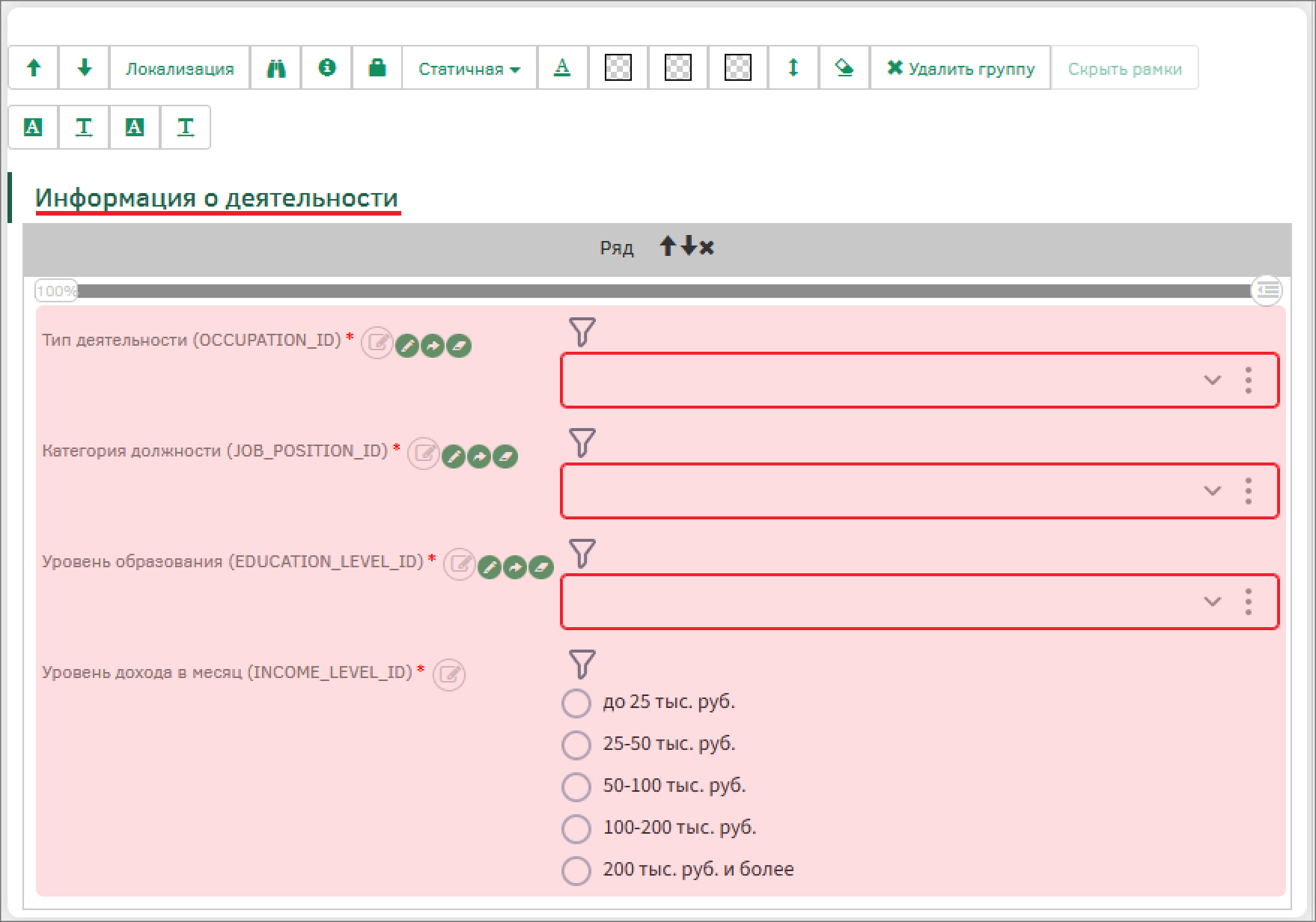Screen dimensions: 1316x922
Task: Open the 'Локализация' toolbar item
Action: click(x=180, y=68)
